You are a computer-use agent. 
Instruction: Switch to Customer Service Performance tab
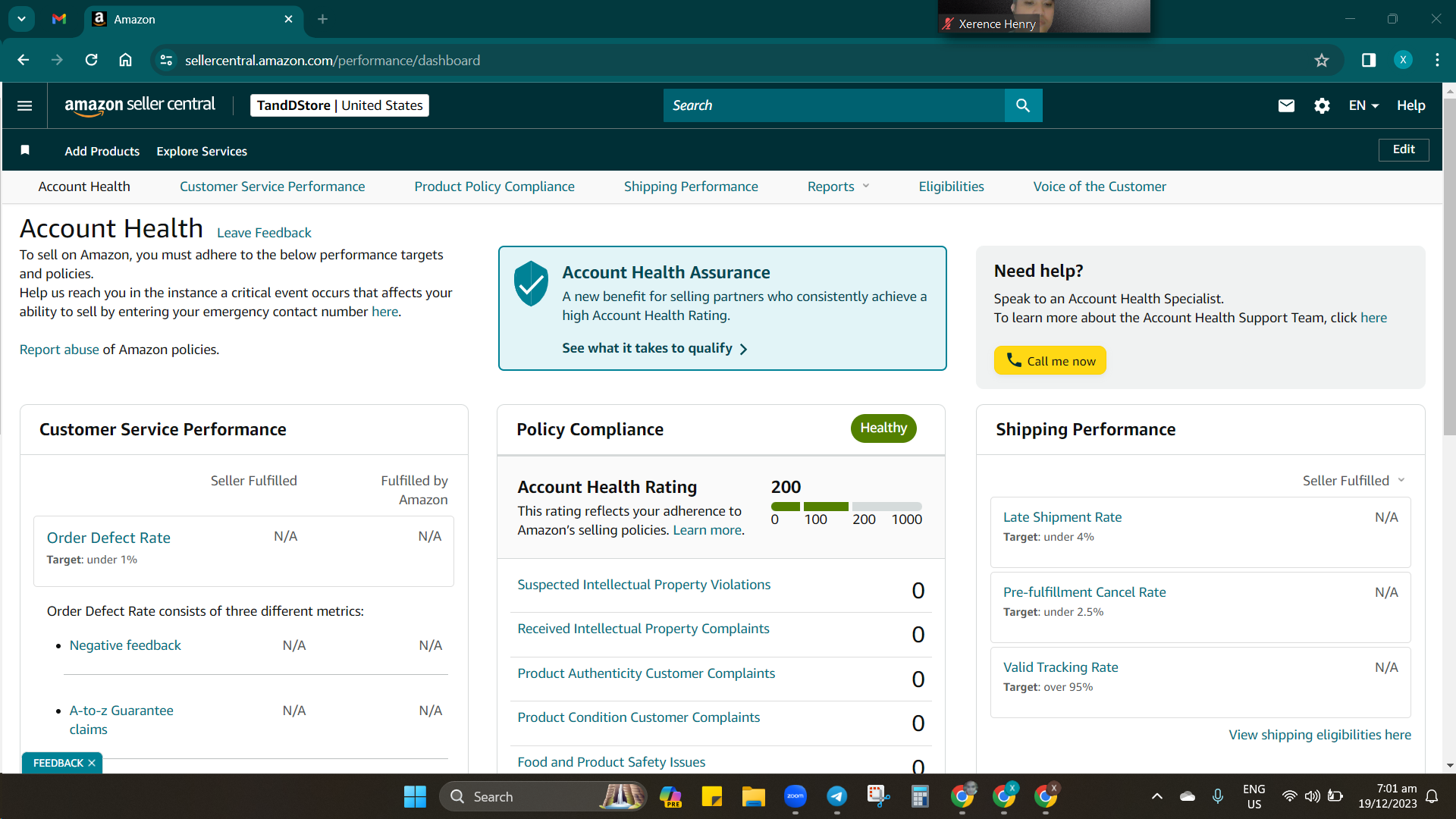click(x=272, y=187)
